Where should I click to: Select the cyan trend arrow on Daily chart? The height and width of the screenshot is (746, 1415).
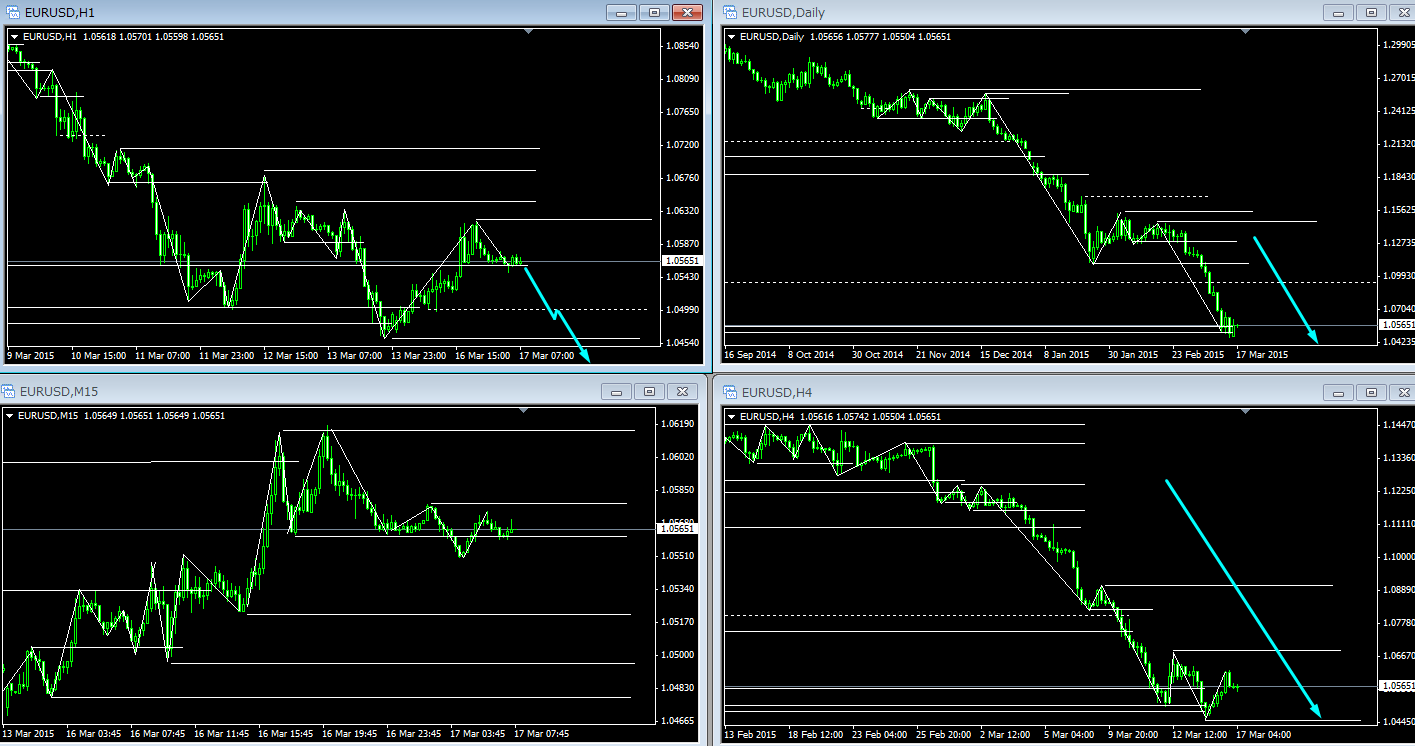[1287, 291]
